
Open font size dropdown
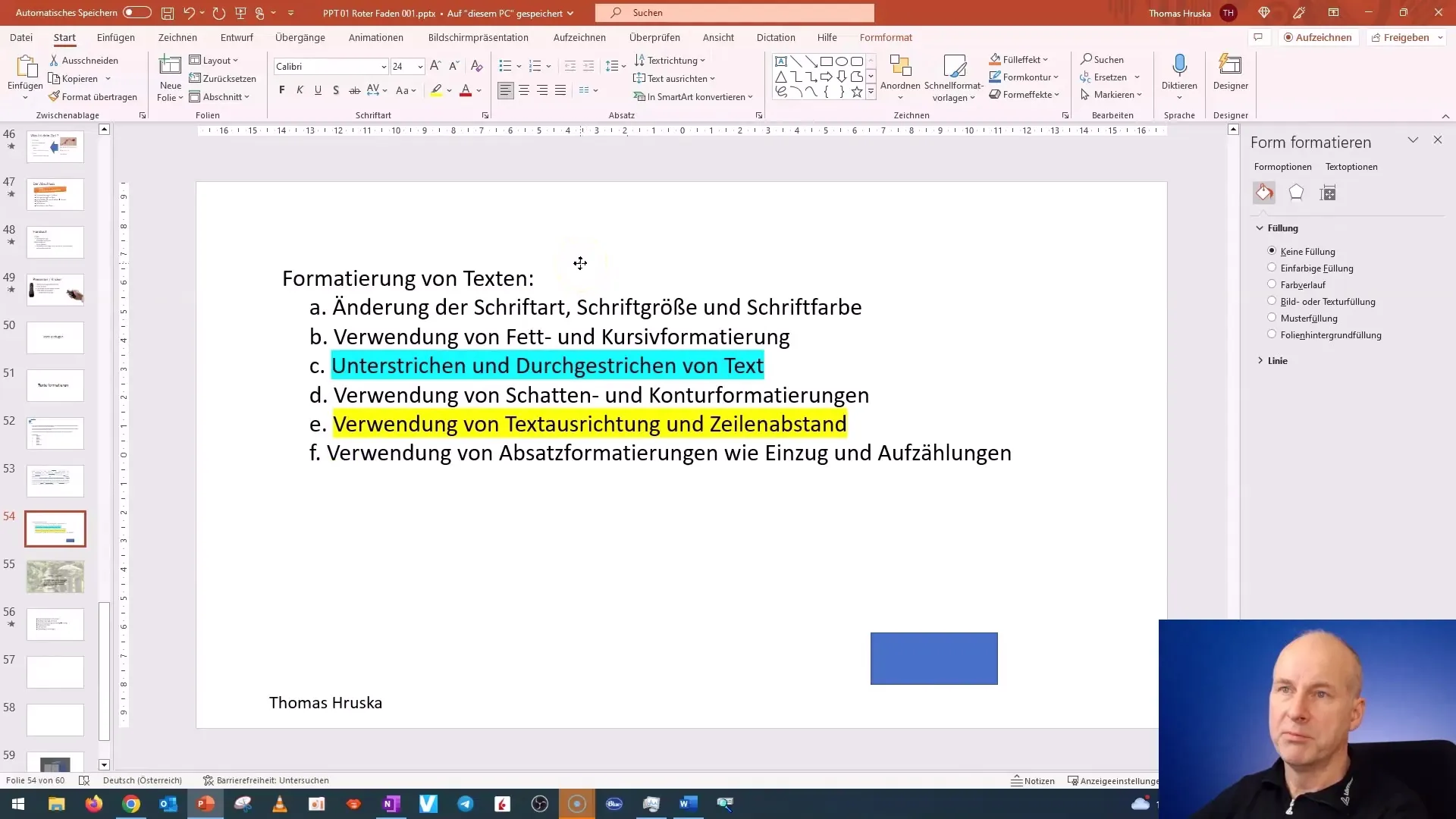420,67
